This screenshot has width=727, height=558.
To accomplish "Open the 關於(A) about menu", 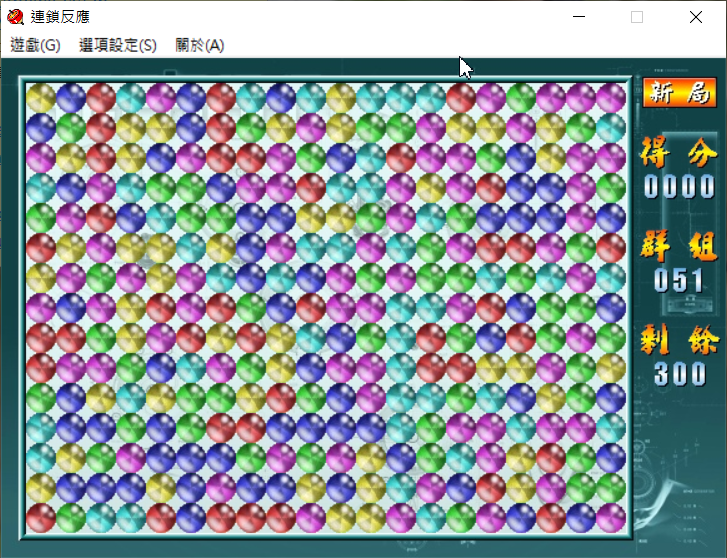I will [x=200, y=45].
